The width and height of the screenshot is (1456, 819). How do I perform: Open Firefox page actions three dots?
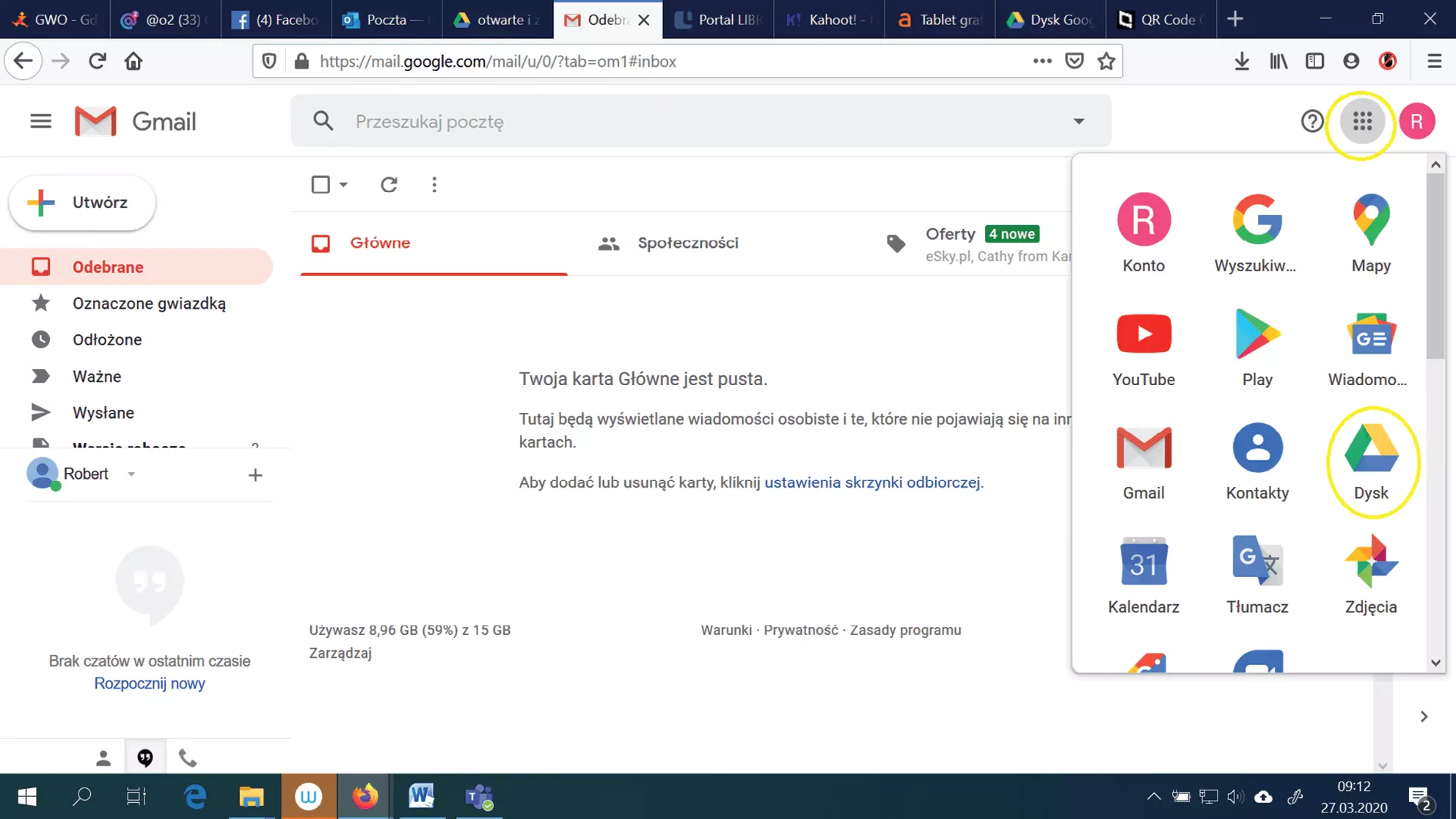click(x=1042, y=62)
